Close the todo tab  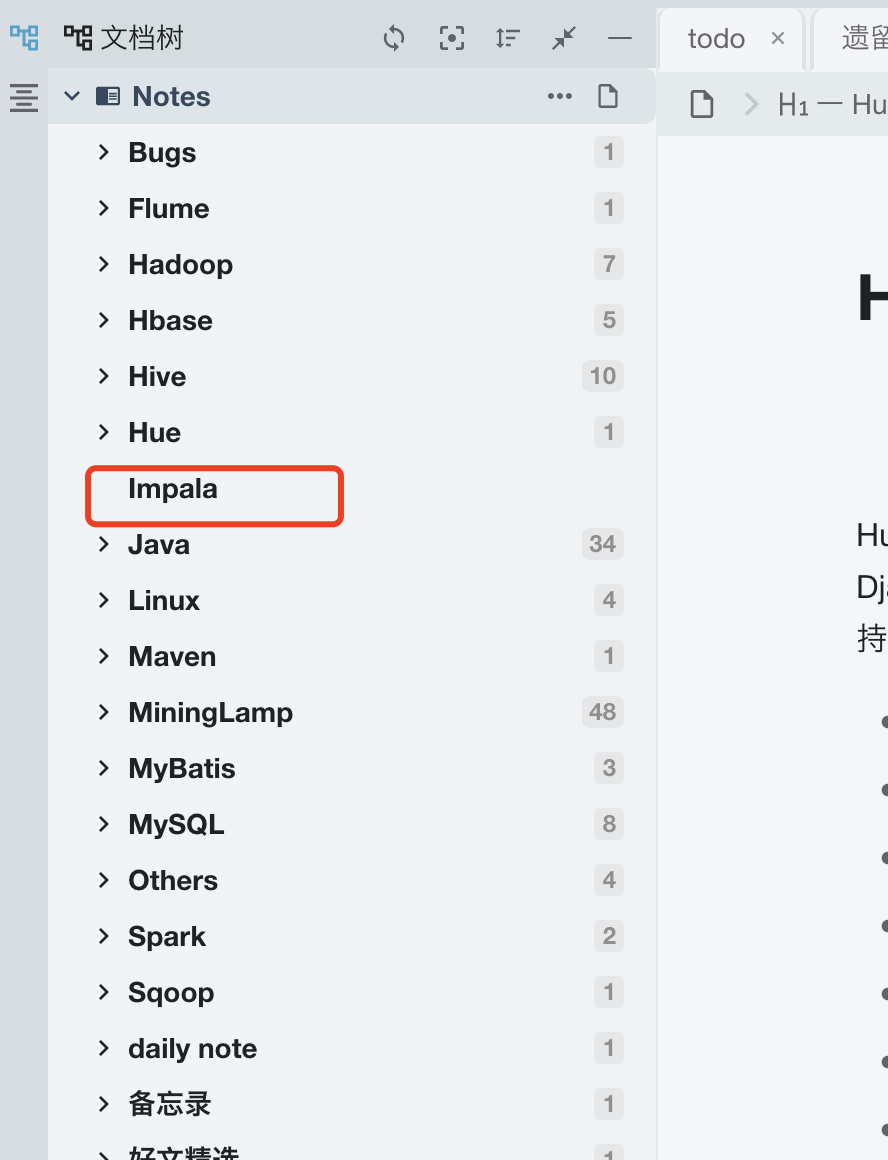(778, 39)
